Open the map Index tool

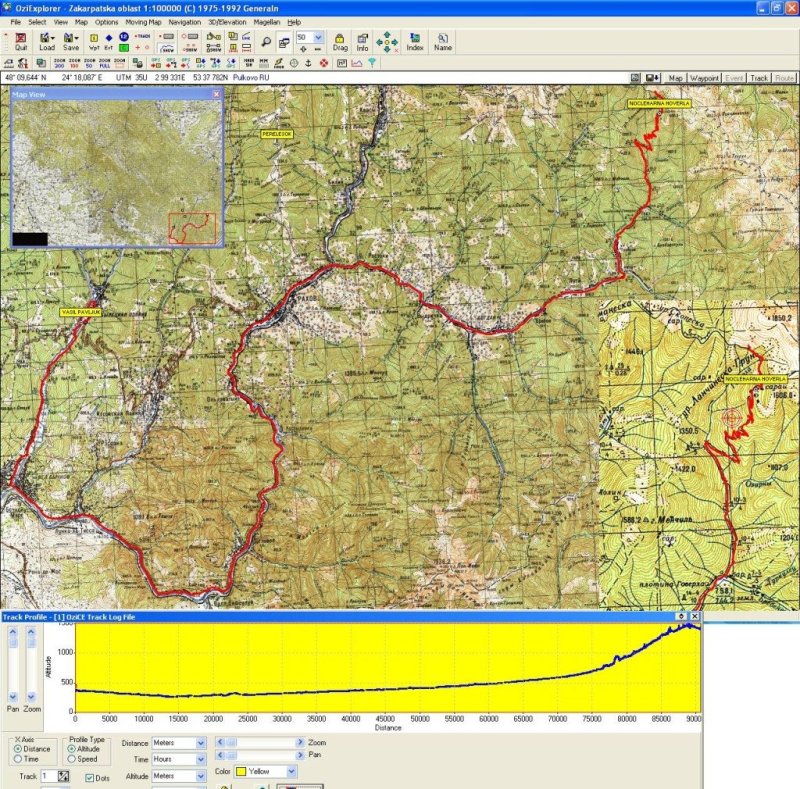(x=415, y=40)
